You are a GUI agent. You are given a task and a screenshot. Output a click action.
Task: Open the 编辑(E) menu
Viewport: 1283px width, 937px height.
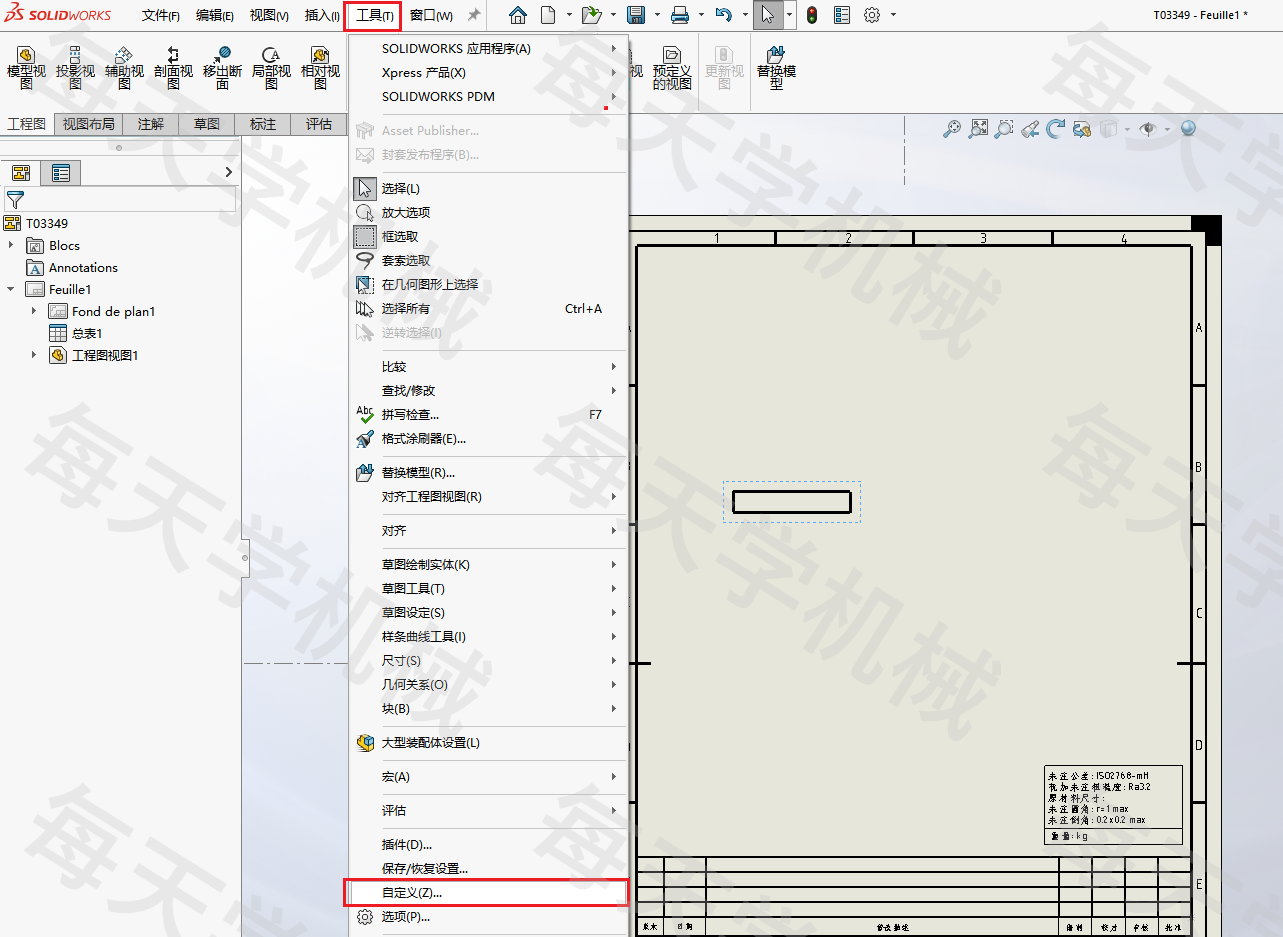[x=215, y=15]
